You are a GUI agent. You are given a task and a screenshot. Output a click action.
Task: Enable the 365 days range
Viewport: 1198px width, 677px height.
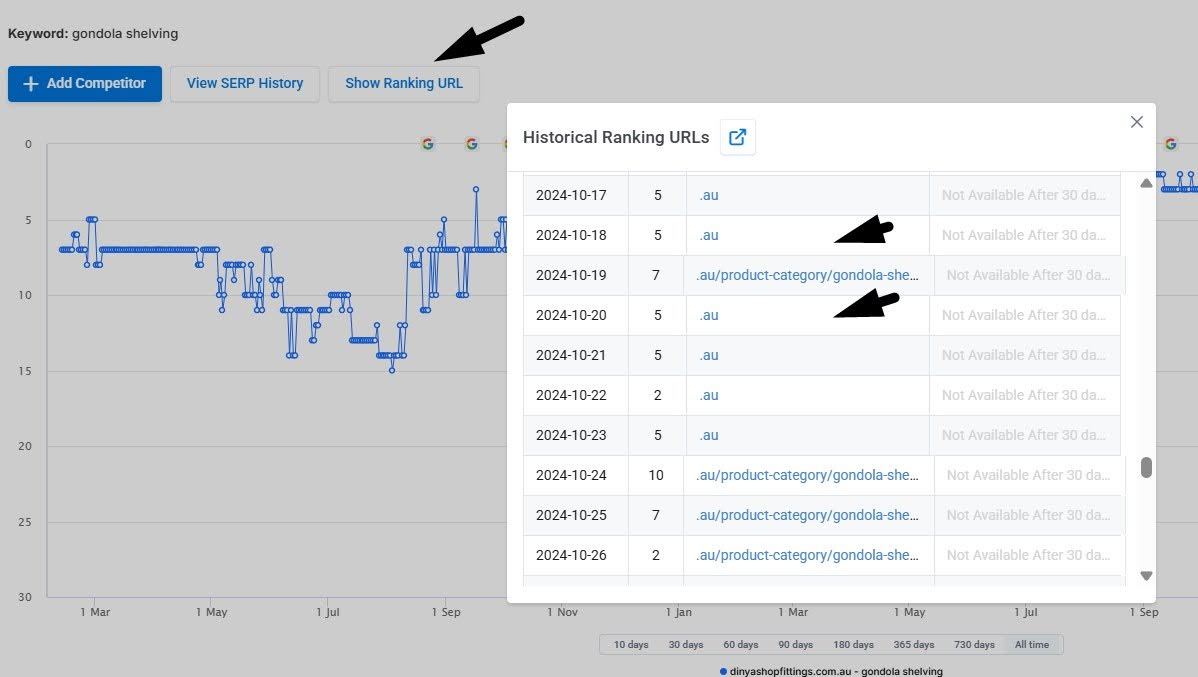coord(913,644)
